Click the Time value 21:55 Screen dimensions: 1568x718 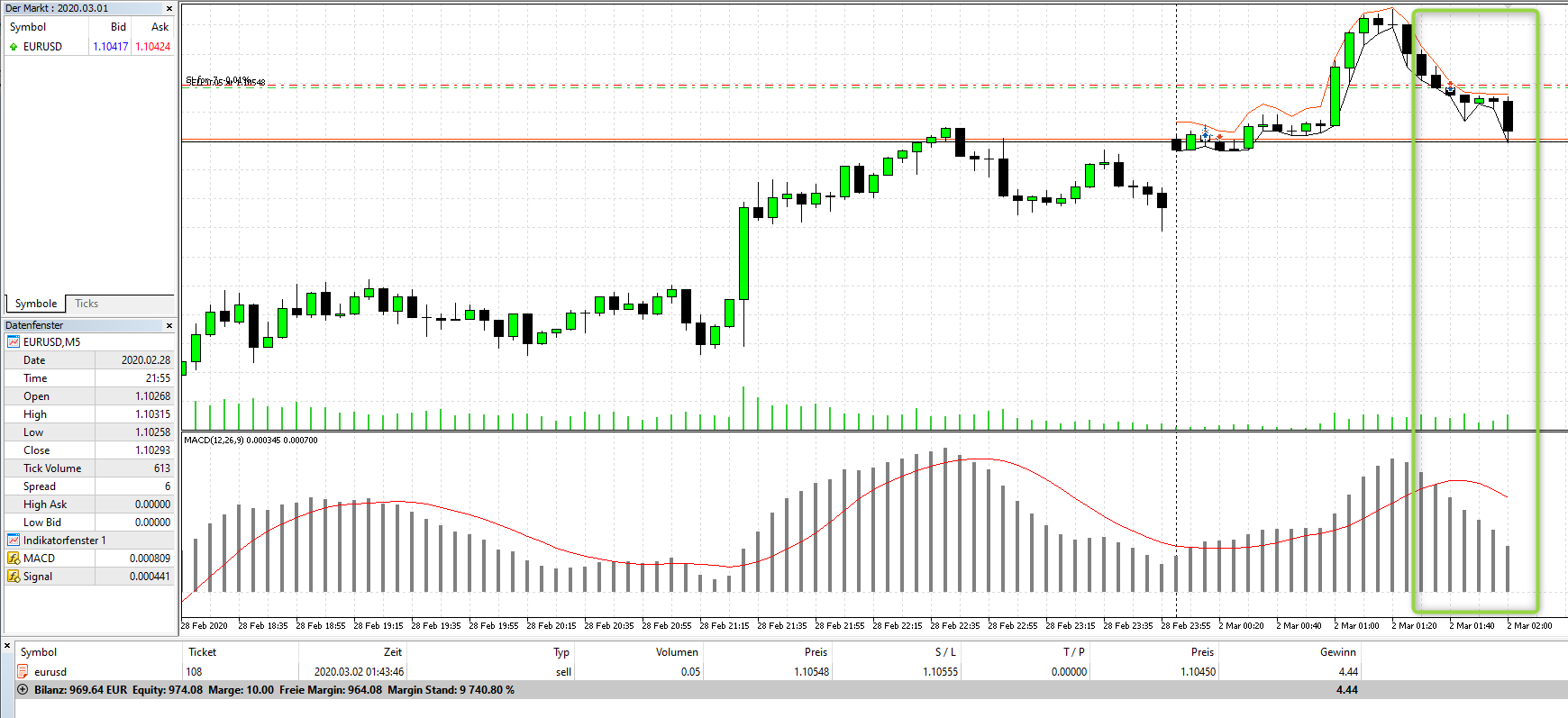click(158, 378)
